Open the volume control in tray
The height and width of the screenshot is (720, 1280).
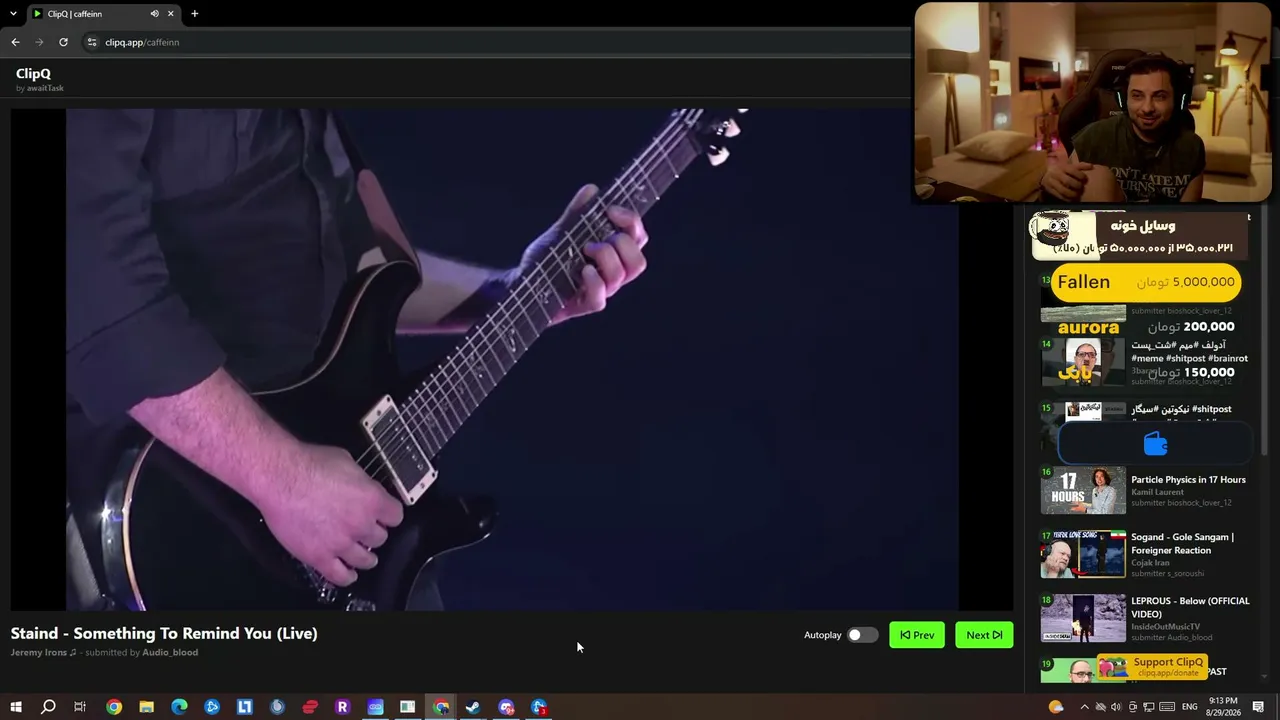1116,707
